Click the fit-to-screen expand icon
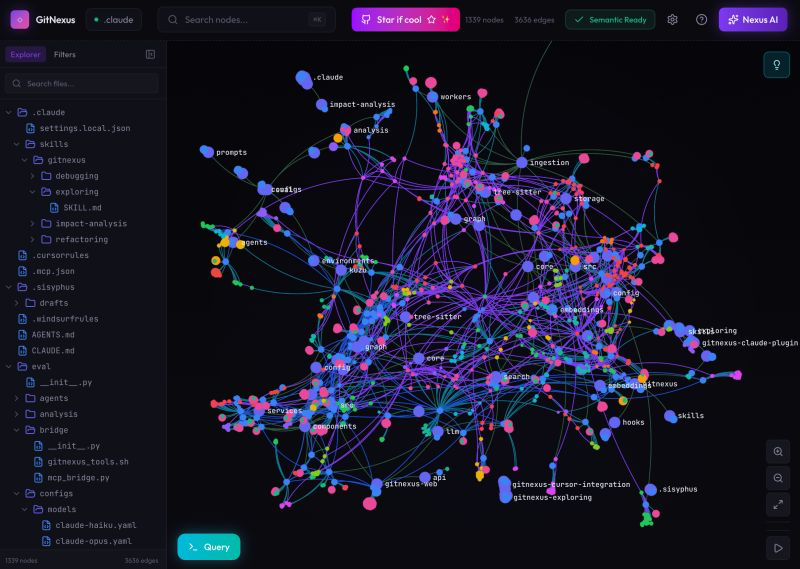 (x=776, y=505)
